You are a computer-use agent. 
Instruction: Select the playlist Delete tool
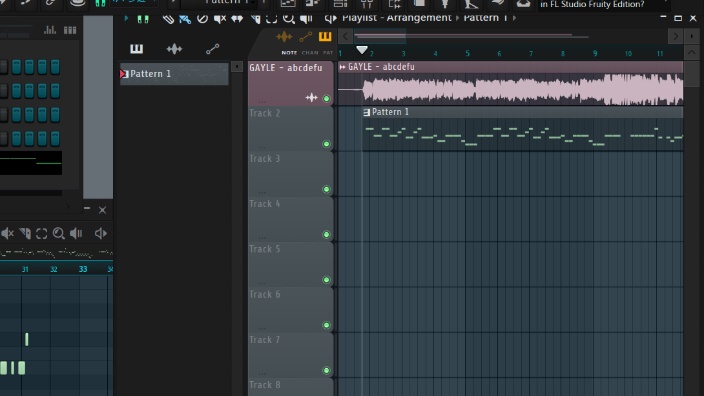tap(202, 19)
